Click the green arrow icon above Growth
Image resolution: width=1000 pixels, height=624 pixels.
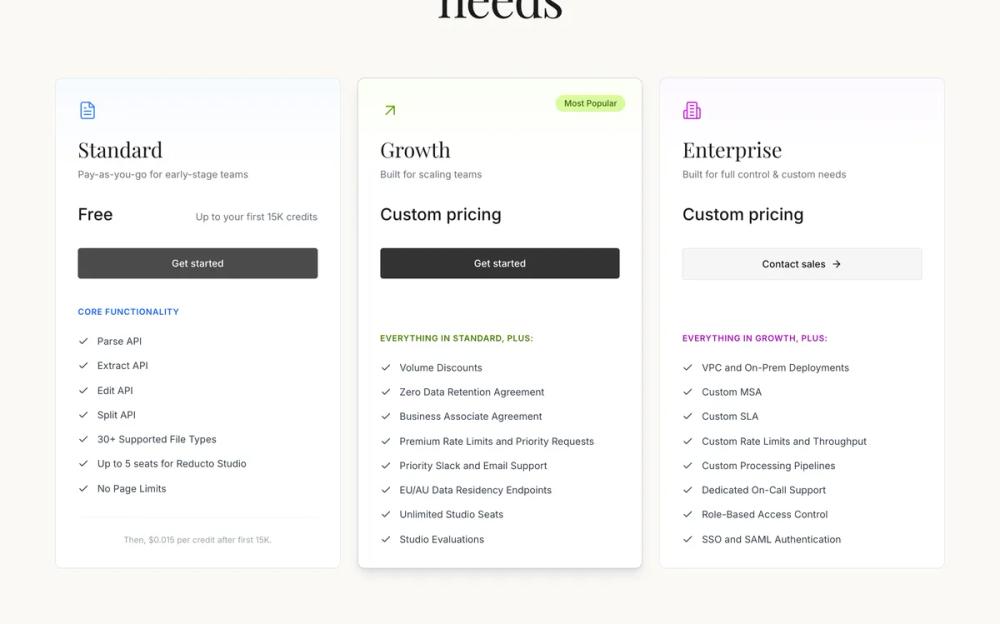pos(388,110)
